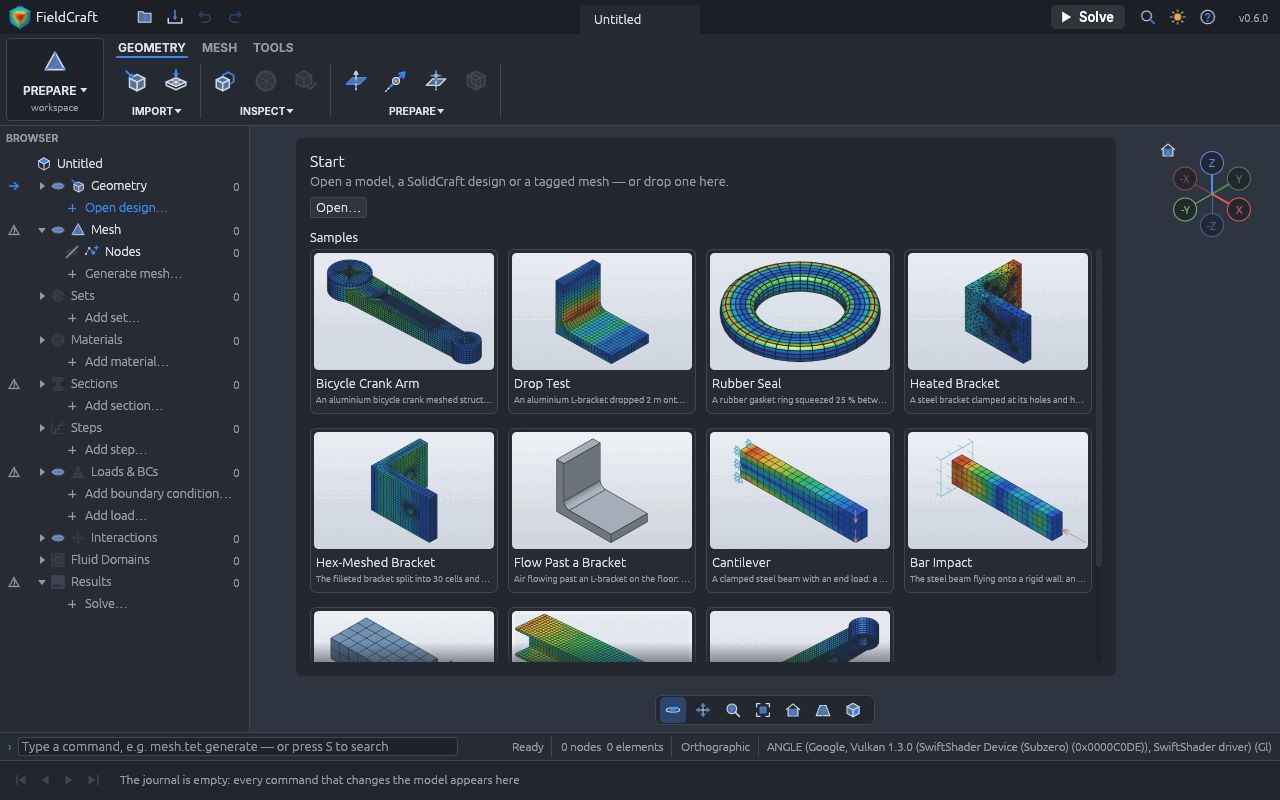
Task: Click the search magnifier icon beside Solve
Action: [x=1148, y=17]
